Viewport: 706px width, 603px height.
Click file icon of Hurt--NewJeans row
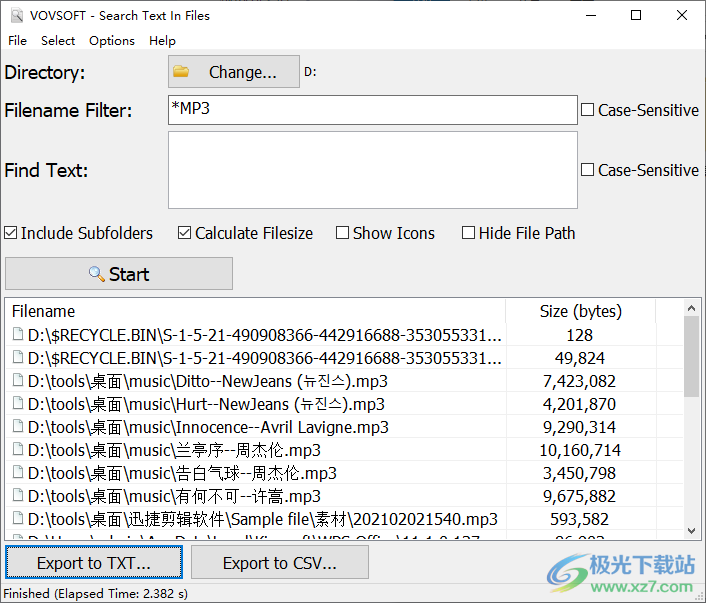point(18,403)
